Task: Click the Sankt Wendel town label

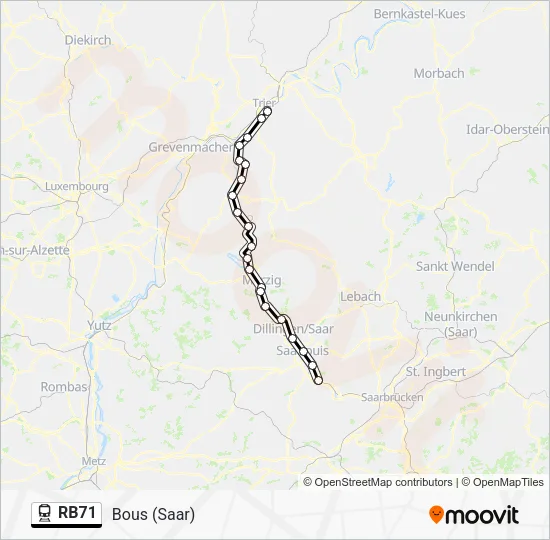Action: pos(455,266)
